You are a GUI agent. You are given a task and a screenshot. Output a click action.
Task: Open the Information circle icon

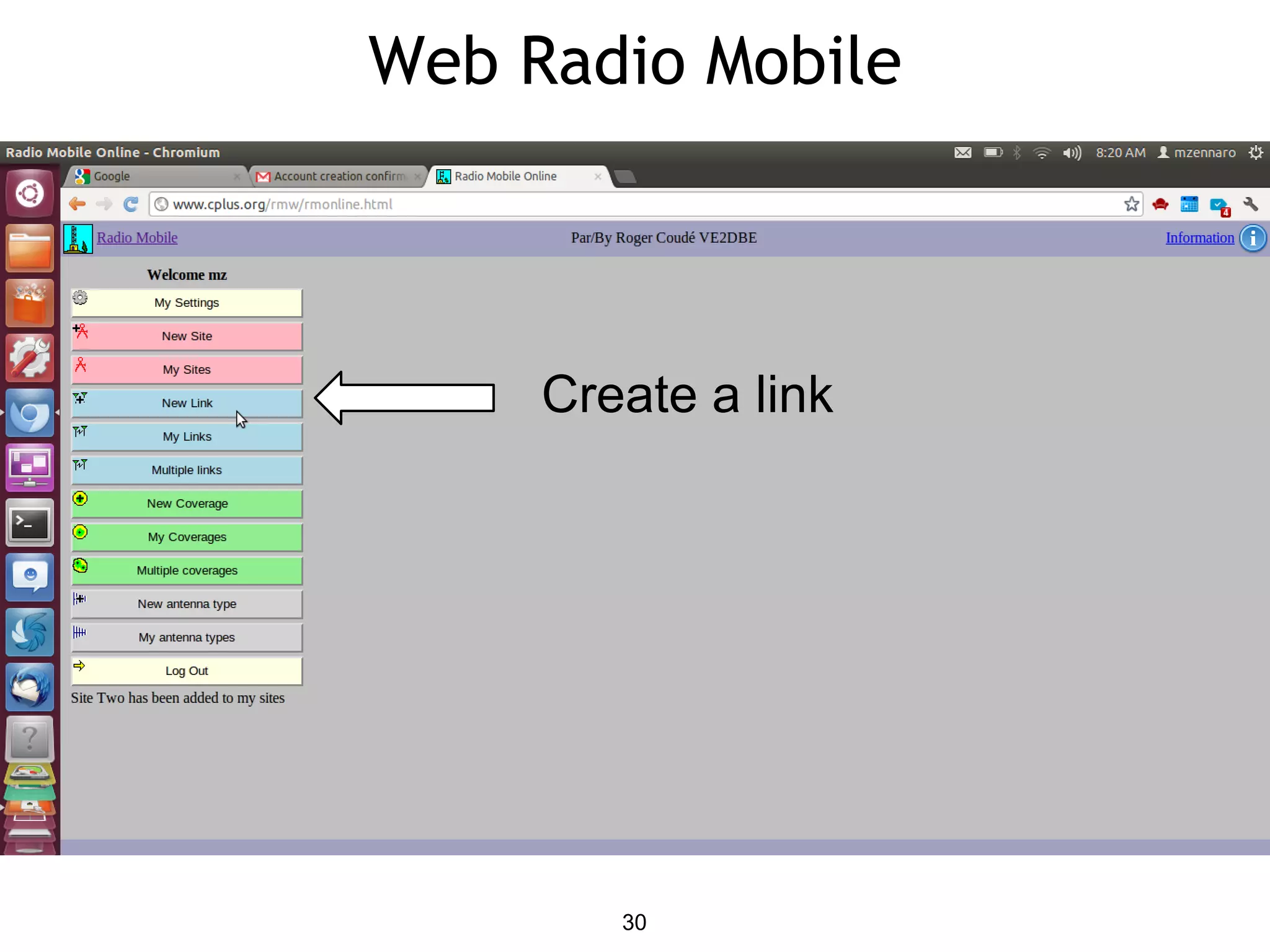pyautogui.click(x=1253, y=238)
